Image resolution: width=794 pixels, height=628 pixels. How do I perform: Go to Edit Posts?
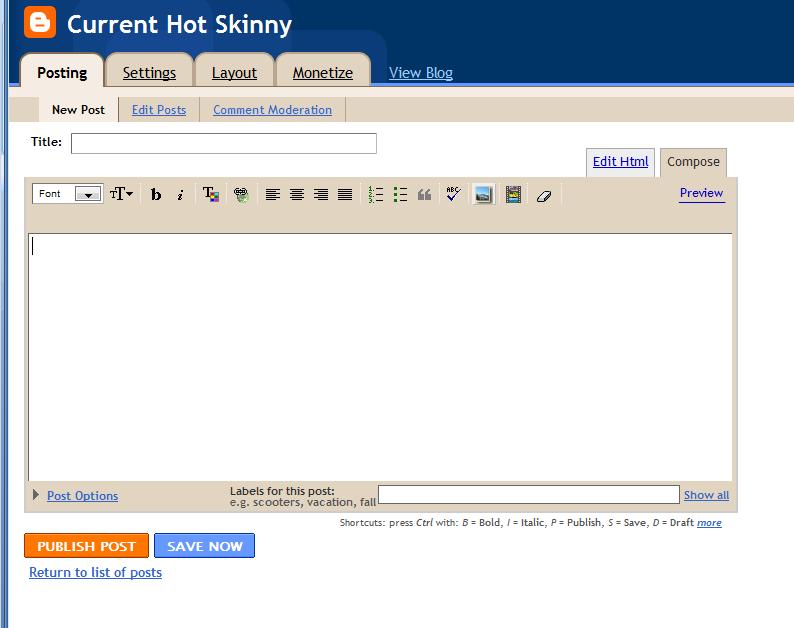point(159,110)
